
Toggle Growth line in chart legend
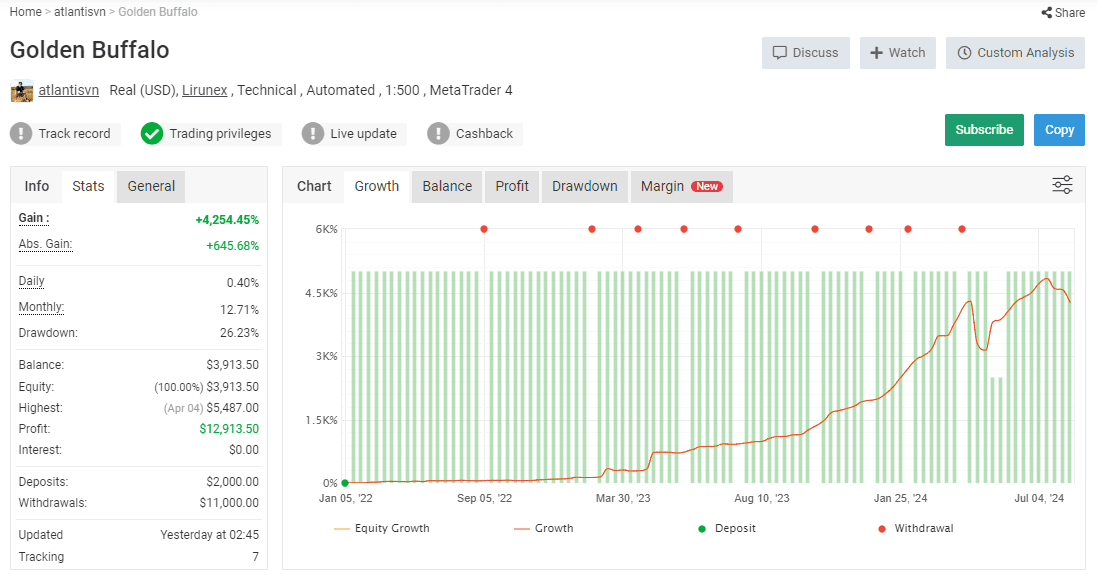[x=544, y=528]
